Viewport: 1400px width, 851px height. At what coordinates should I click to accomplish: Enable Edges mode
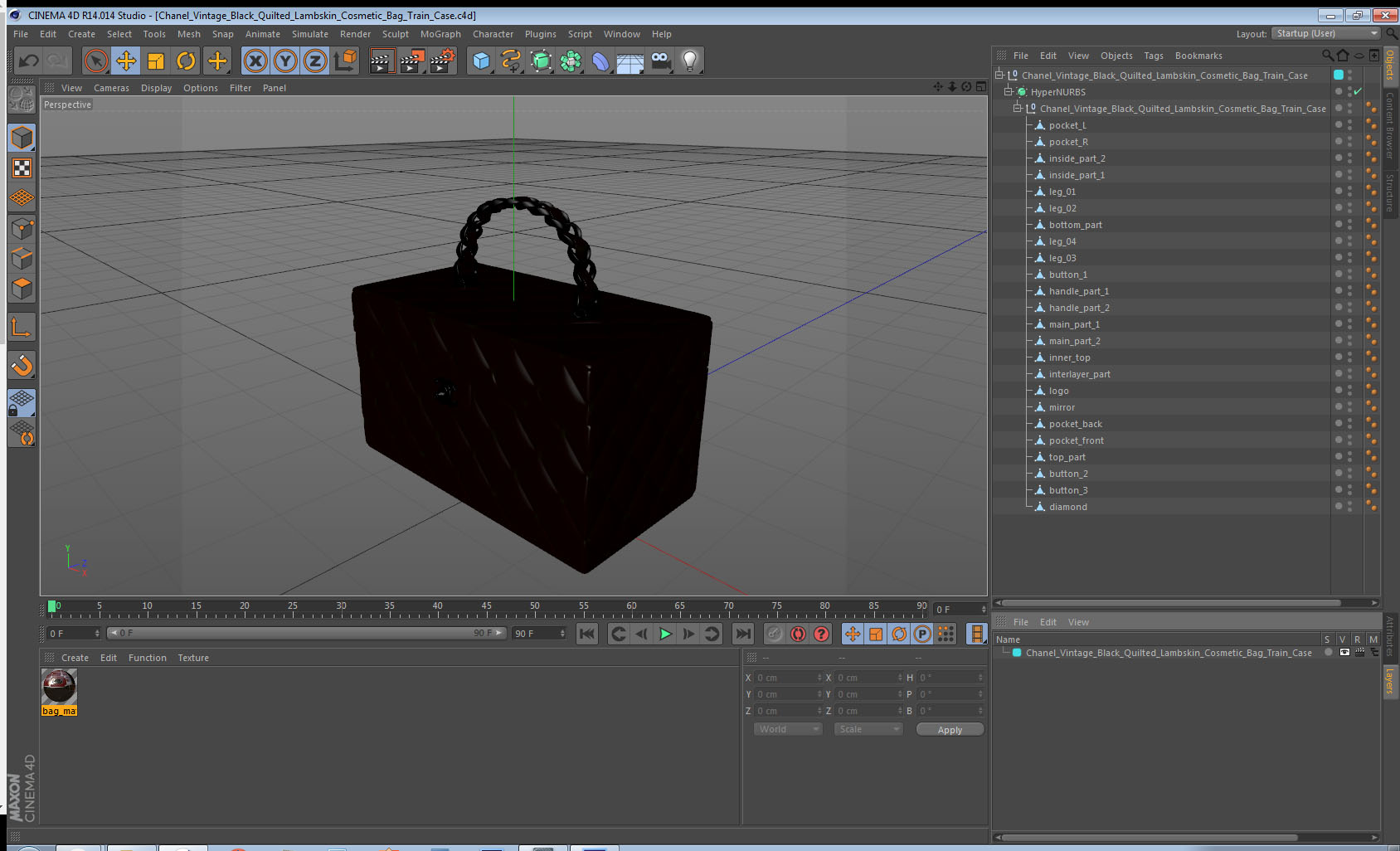tap(22, 258)
